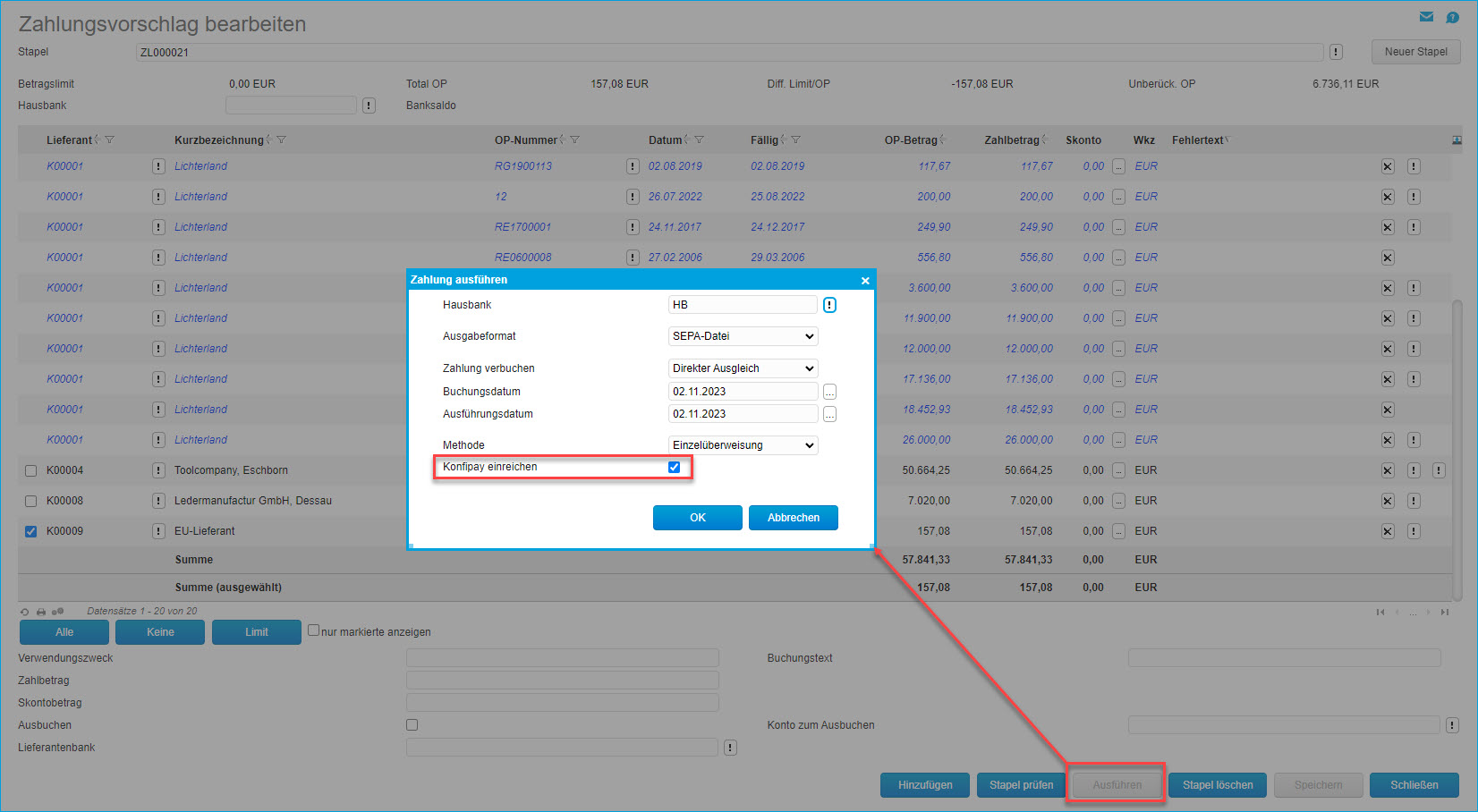
Task: Click the refresh icon below the table
Action: point(25,612)
